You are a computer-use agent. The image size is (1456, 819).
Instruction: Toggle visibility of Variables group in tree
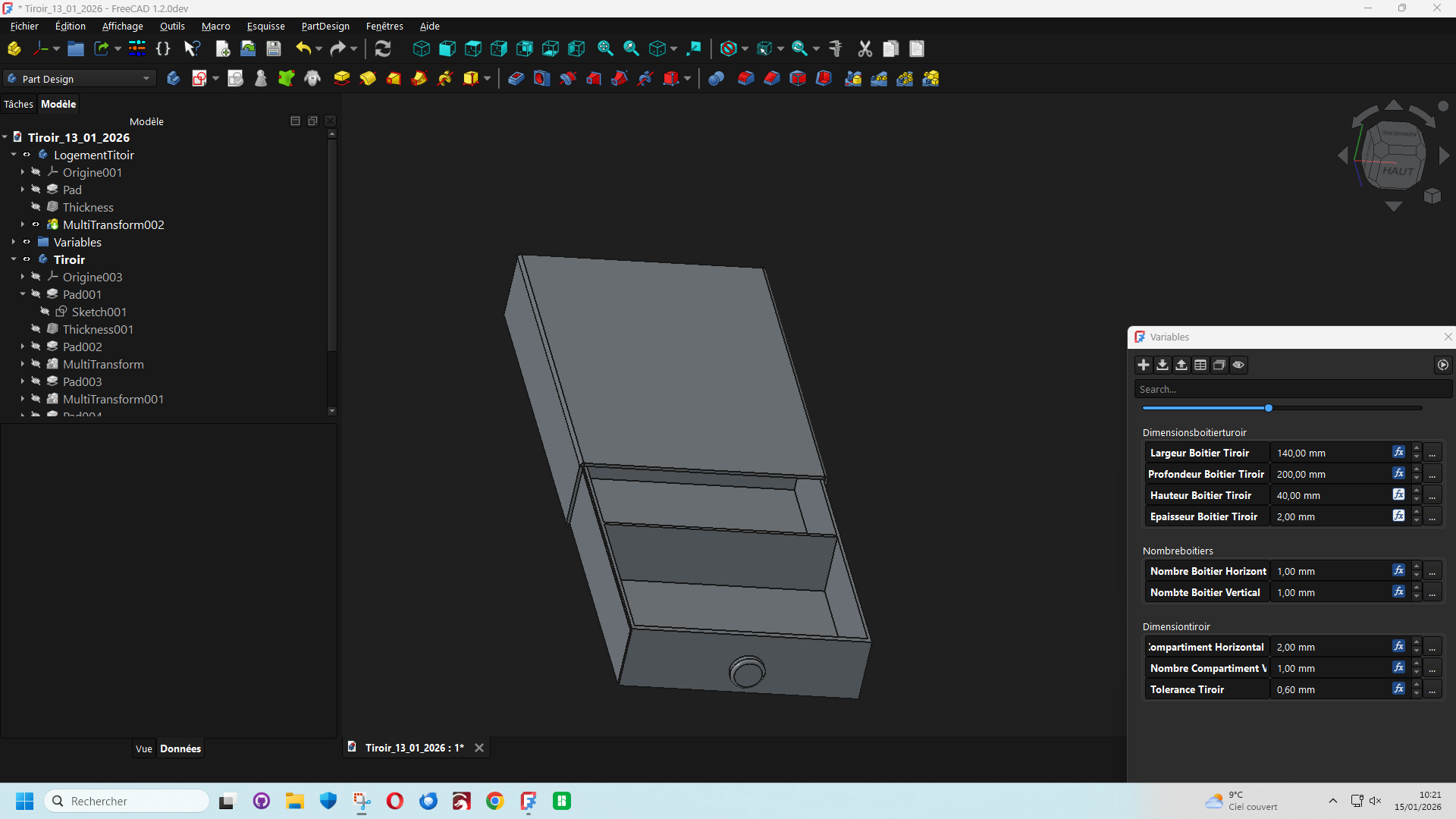(27, 243)
